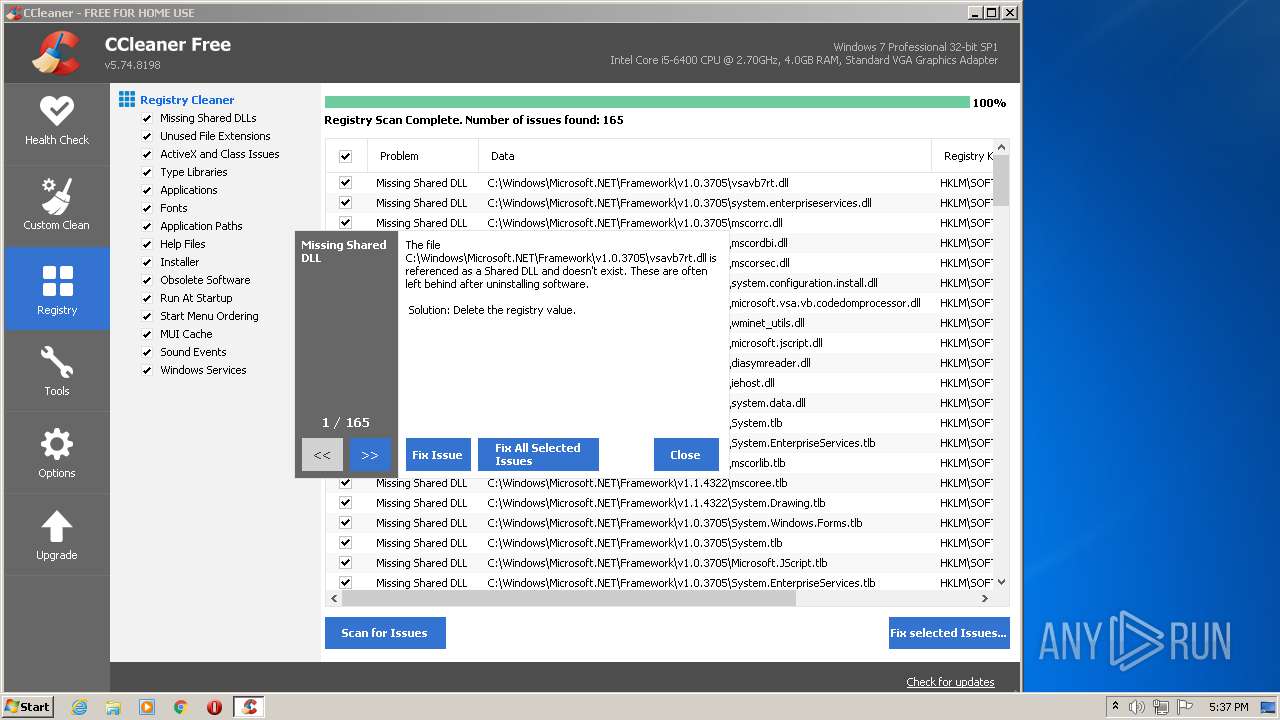Go to the next issue with >>
The width and height of the screenshot is (1280, 720).
370,455
